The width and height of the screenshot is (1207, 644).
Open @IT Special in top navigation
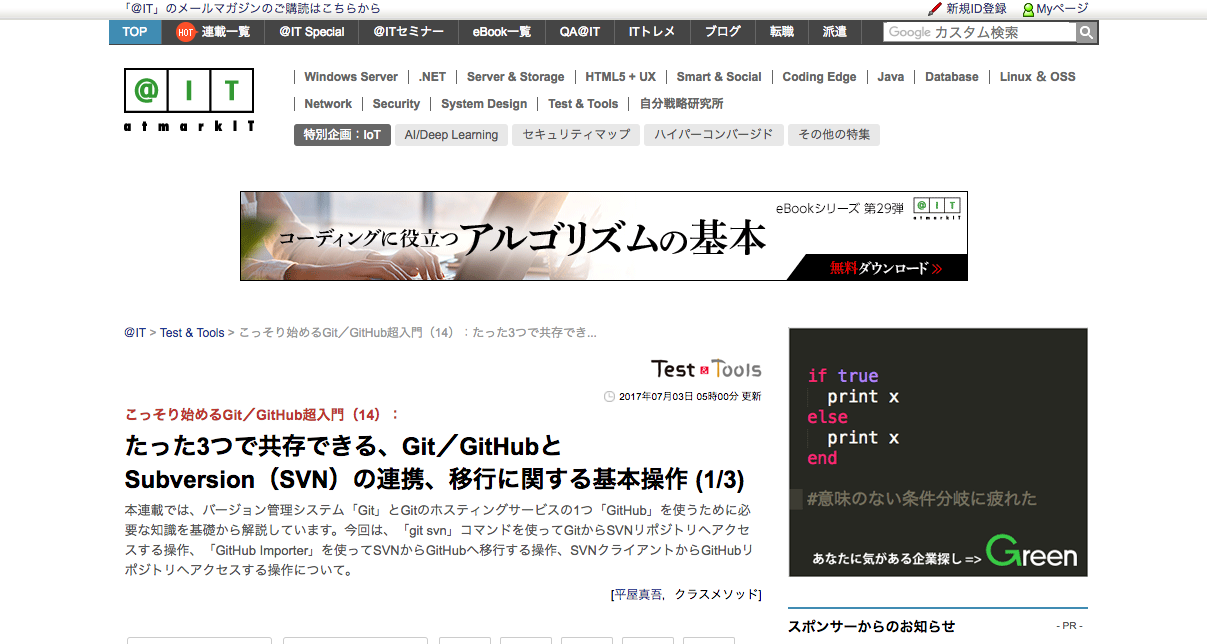pos(312,32)
